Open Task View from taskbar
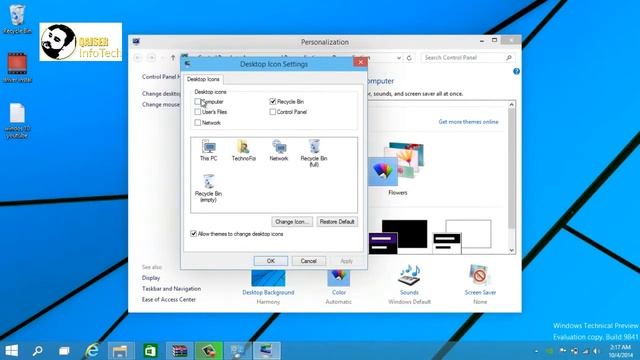640x360 pixels. [x=64, y=350]
